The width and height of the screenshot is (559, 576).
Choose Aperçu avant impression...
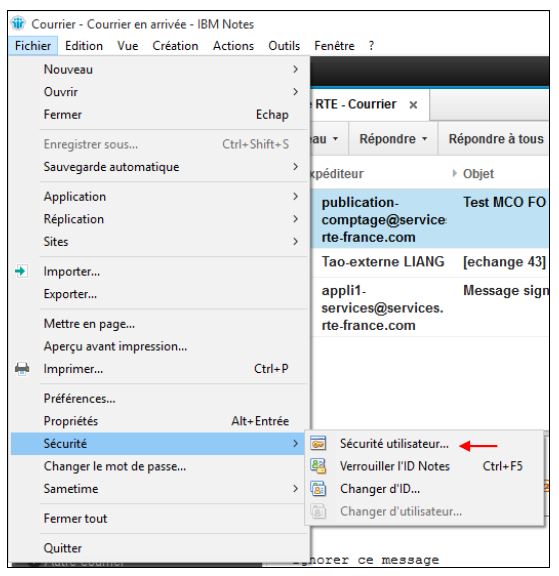tap(159, 346)
